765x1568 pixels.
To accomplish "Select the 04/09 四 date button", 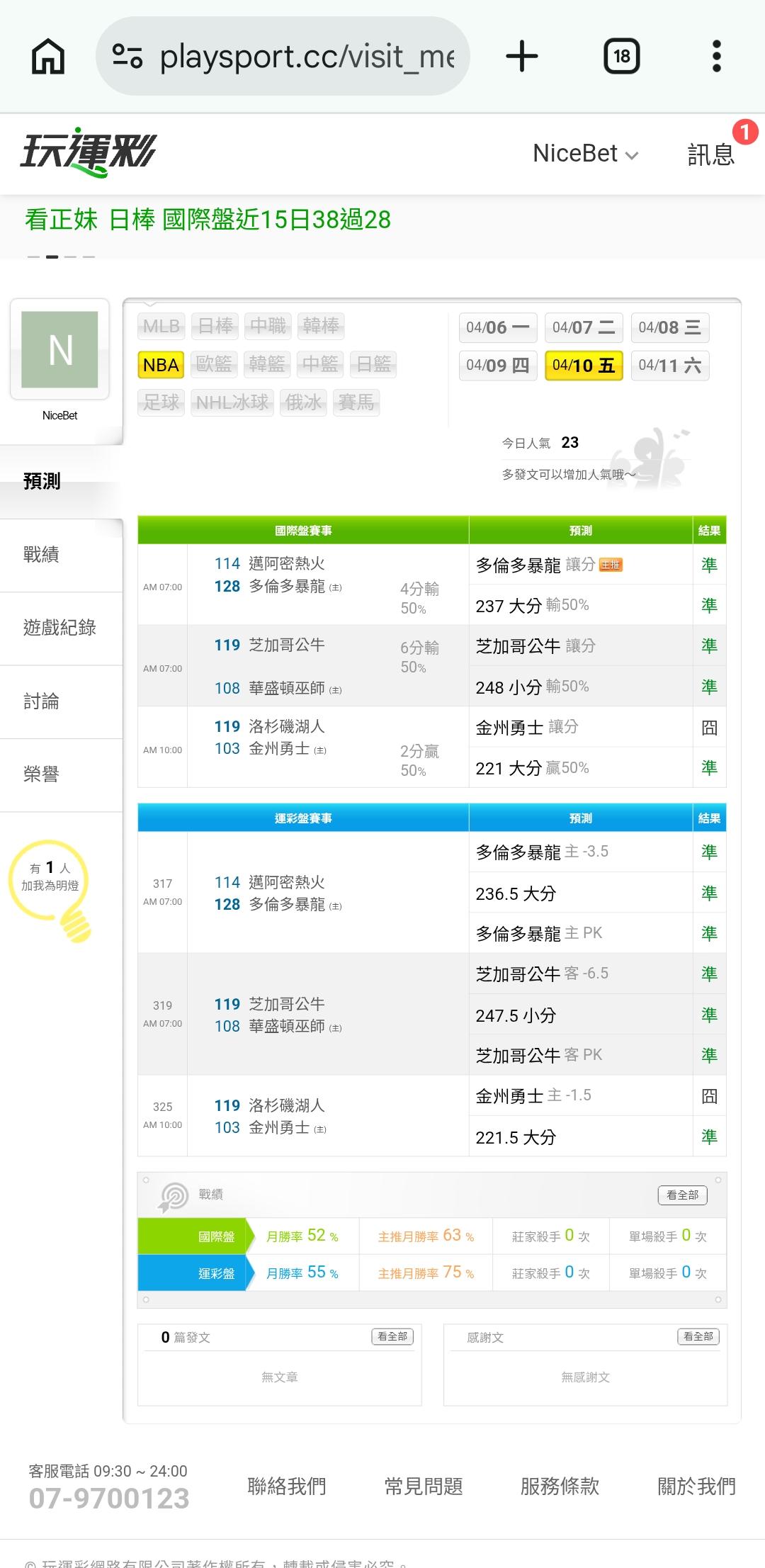I will pyautogui.click(x=498, y=366).
